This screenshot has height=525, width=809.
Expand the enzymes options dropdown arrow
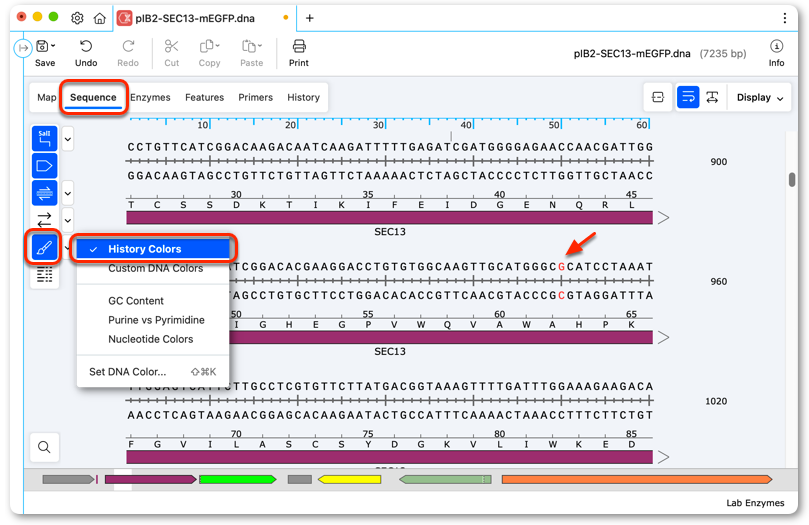[68, 139]
